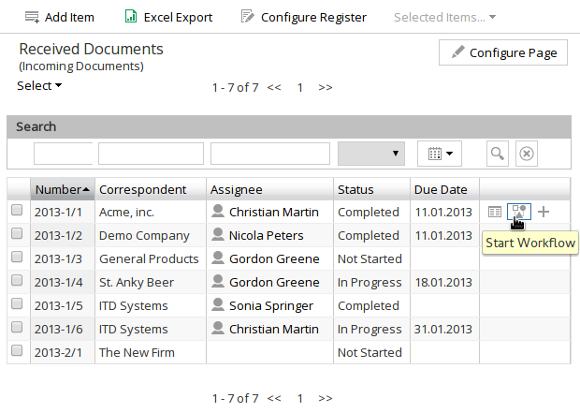The image size is (580, 413).
Task: Tick the checkbox beside 2013-2/1
Action: pos(17,351)
